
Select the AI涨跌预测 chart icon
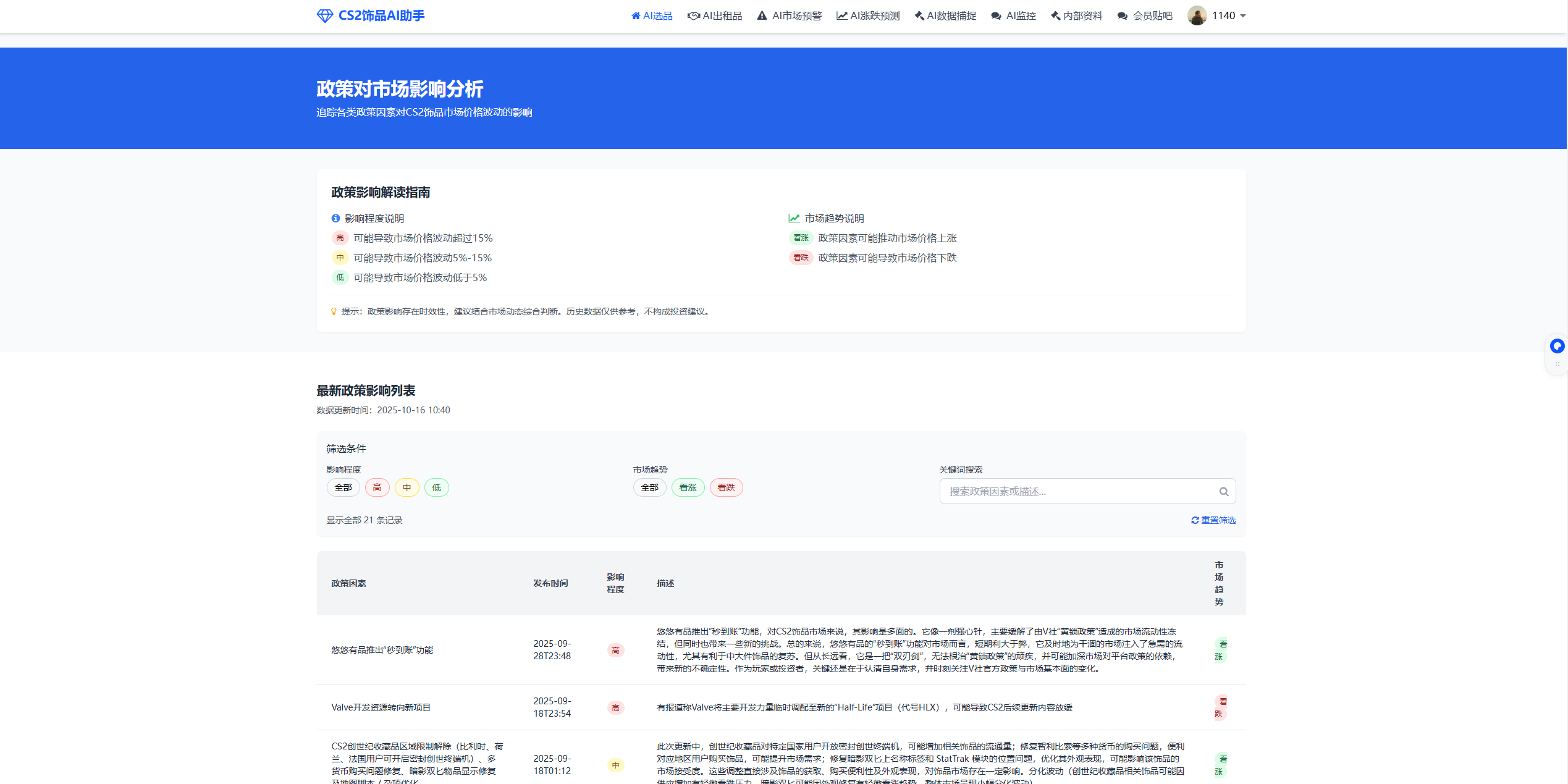(842, 15)
